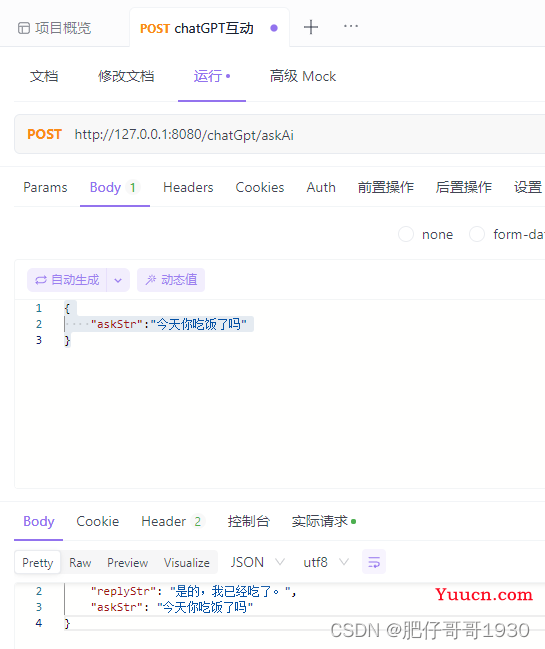
Task: Open the 实际请求 tab
Action: [x=324, y=521]
